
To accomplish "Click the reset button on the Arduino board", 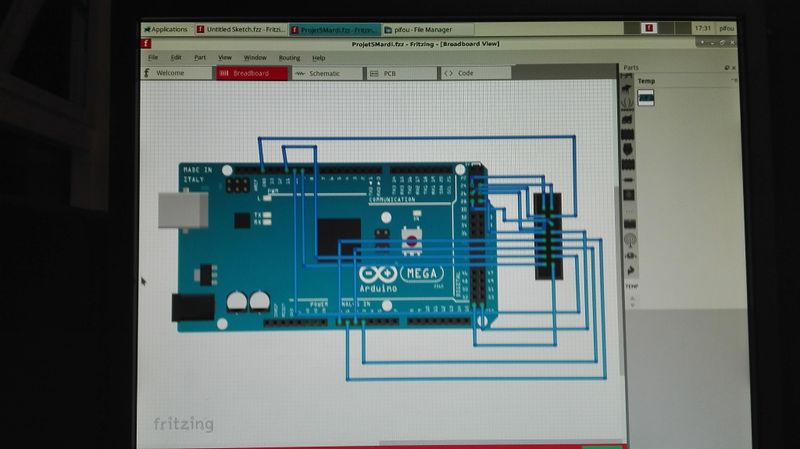I will tap(410, 238).
